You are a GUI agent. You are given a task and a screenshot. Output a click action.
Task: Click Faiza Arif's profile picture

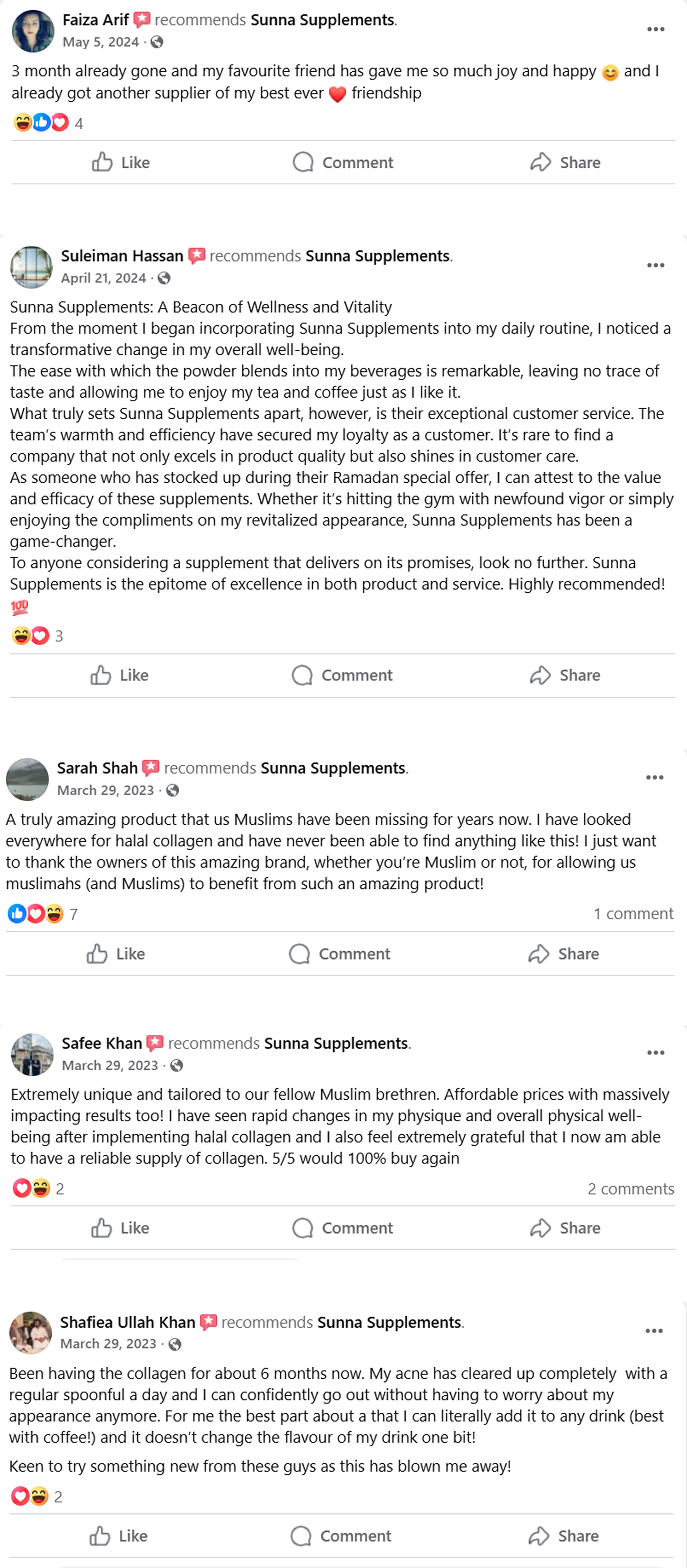point(33,31)
